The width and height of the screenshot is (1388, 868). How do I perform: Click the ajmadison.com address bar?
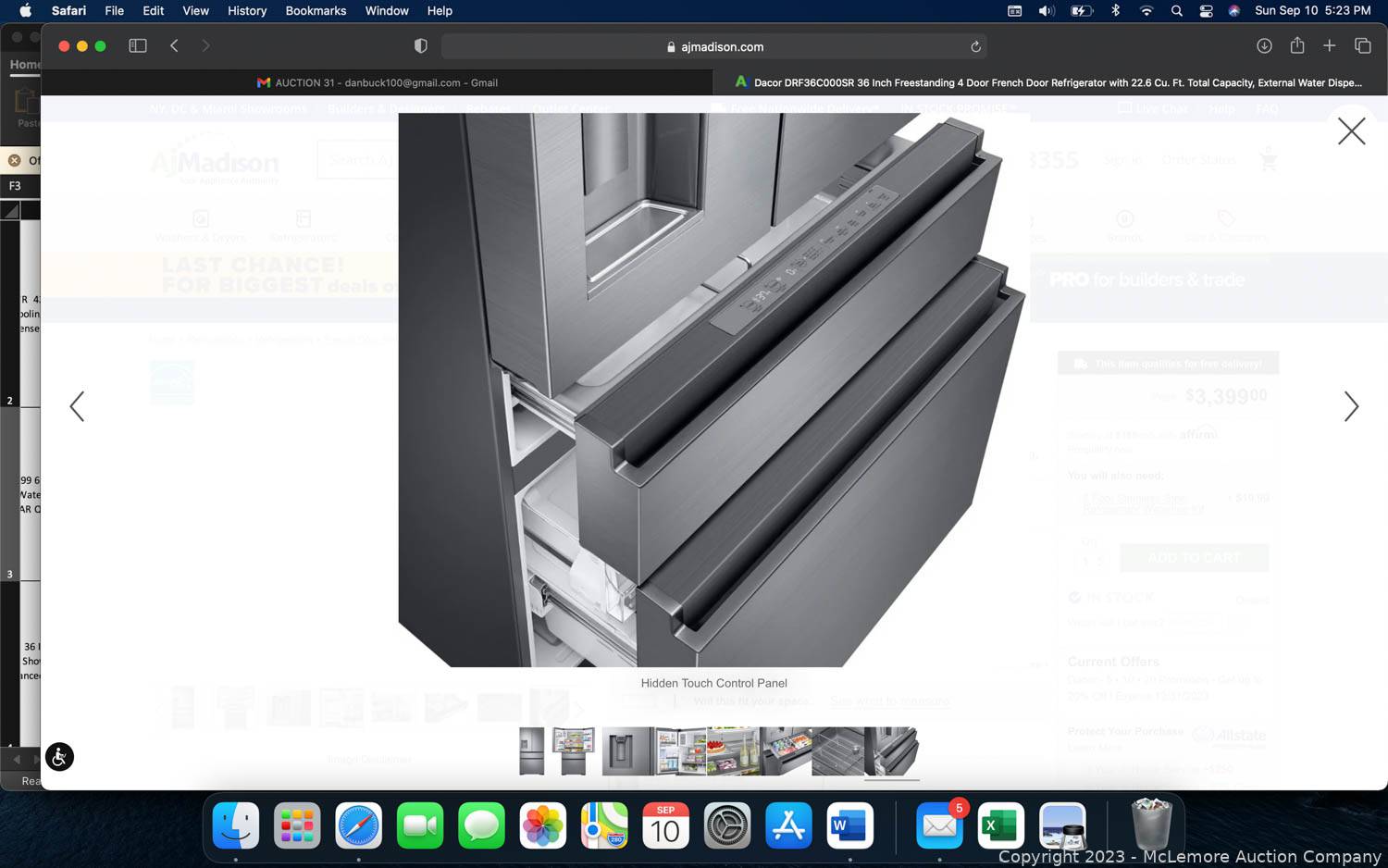click(713, 46)
